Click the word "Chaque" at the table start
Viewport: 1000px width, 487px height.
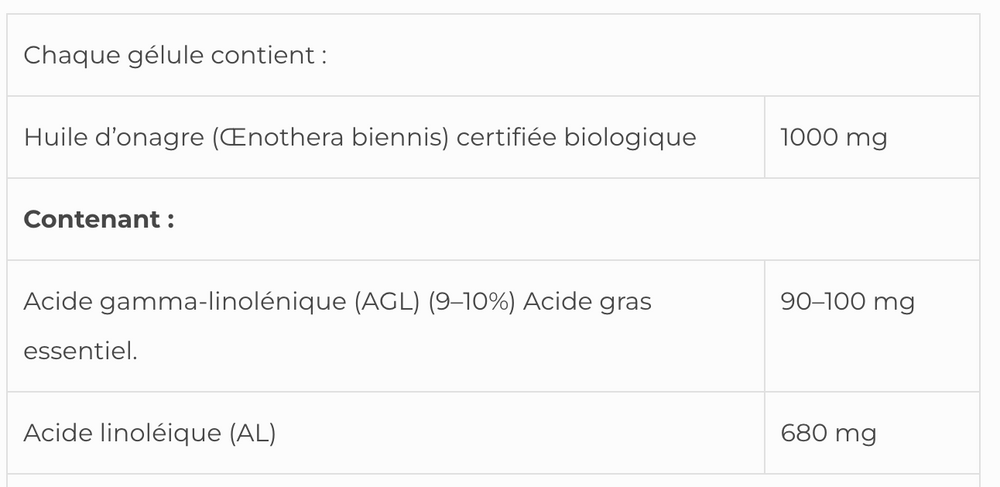coord(65,55)
